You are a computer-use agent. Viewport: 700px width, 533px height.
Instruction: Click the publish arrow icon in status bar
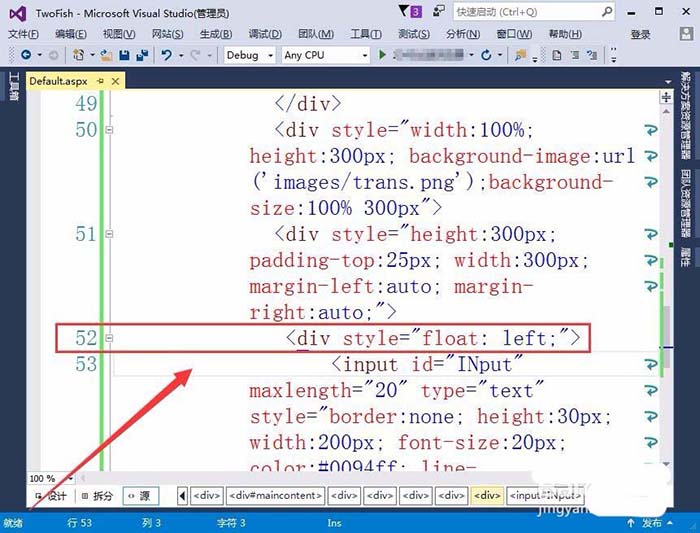click(x=631, y=523)
